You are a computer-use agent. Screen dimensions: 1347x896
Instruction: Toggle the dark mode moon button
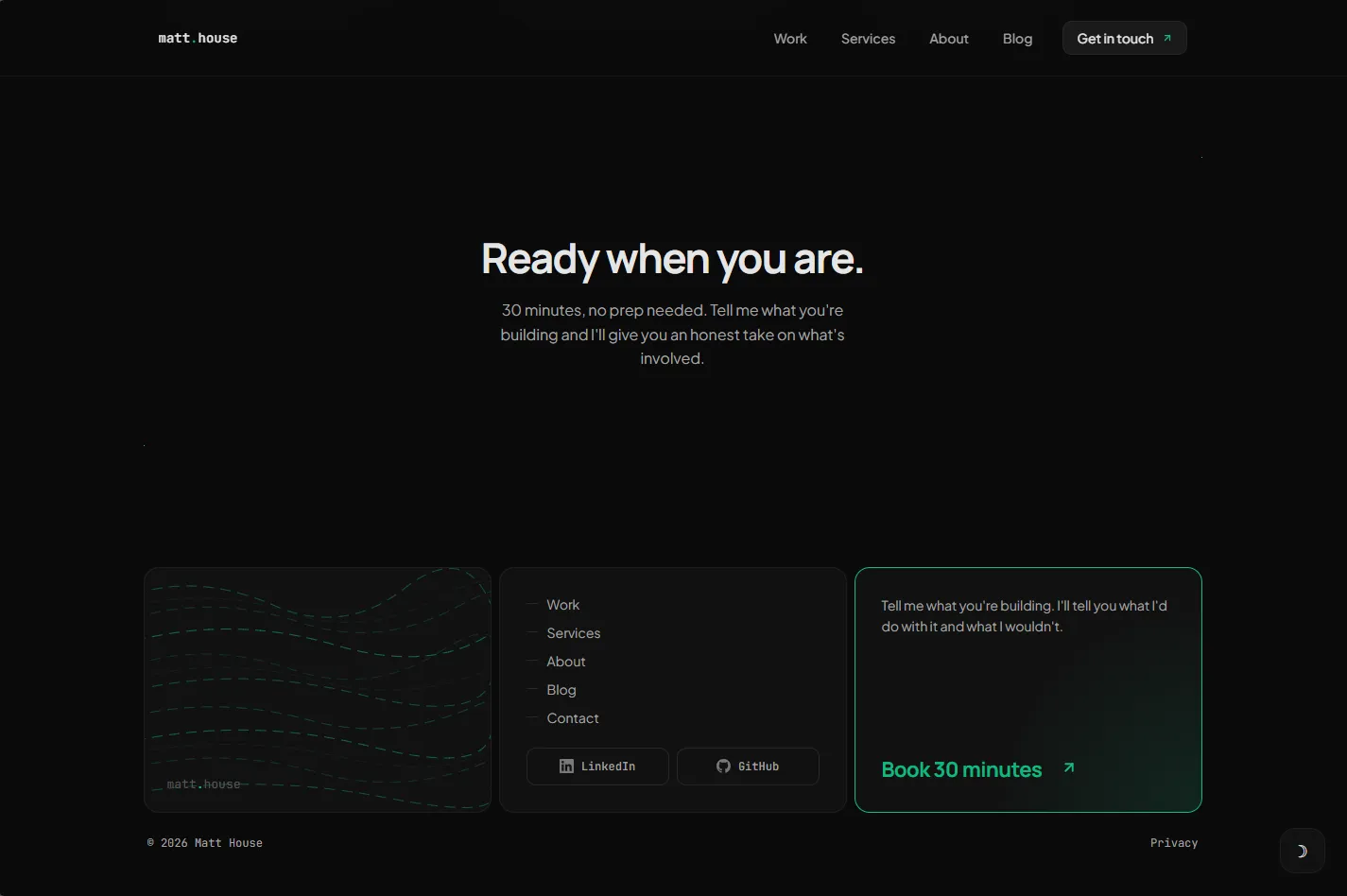pos(1302,851)
